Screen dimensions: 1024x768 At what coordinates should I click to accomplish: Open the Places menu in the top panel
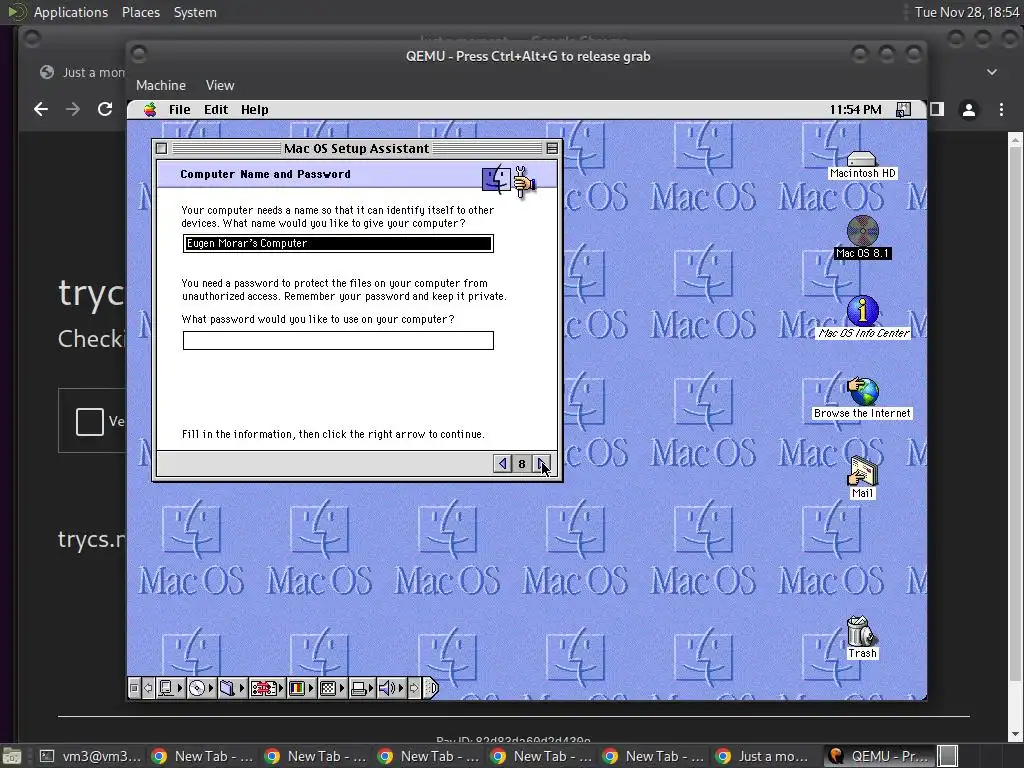pos(140,12)
